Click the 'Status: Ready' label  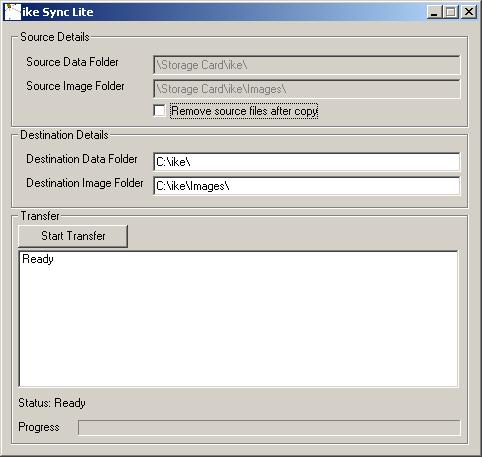(x=52, y=403)
